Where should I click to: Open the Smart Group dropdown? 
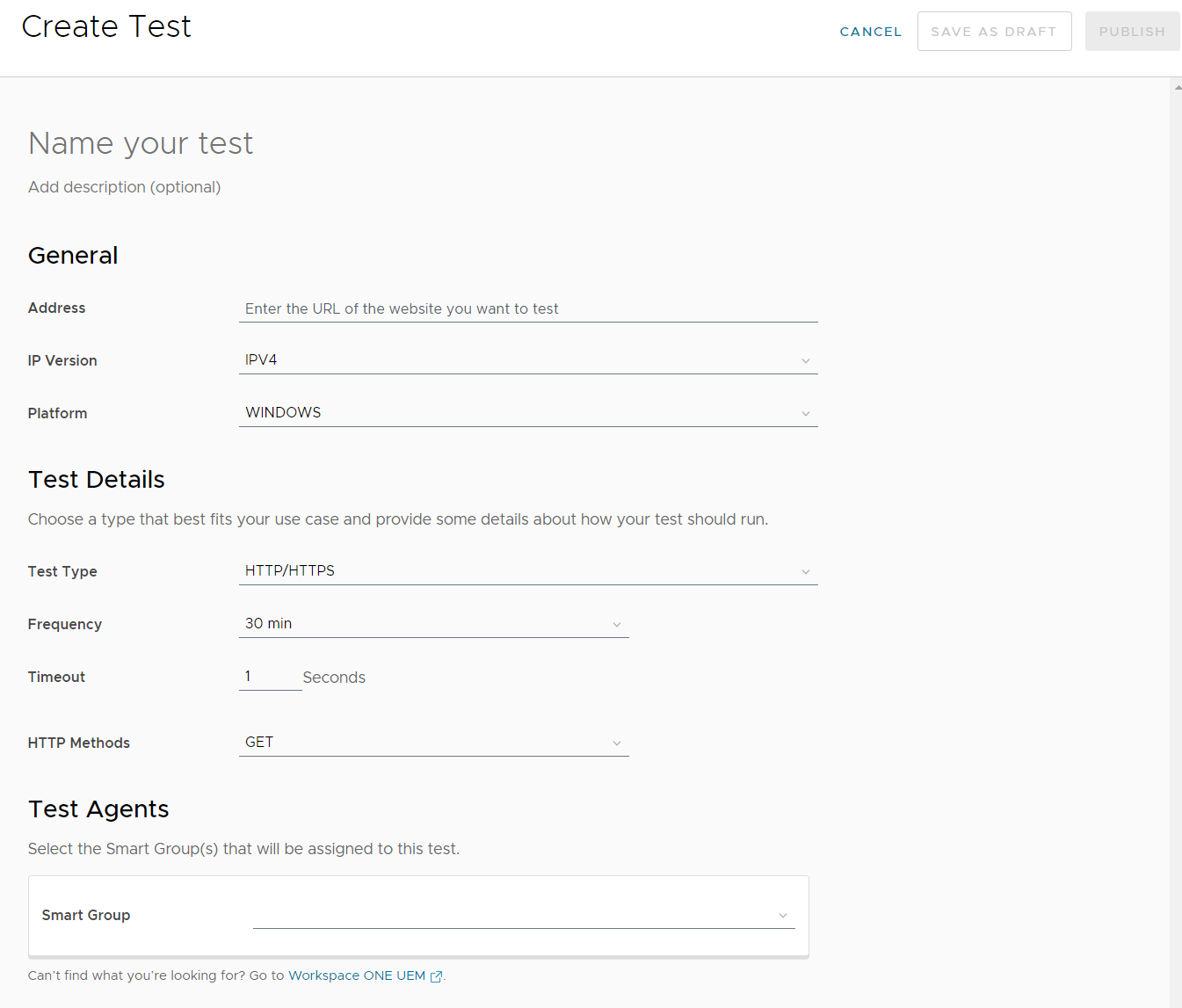[524, 915]
